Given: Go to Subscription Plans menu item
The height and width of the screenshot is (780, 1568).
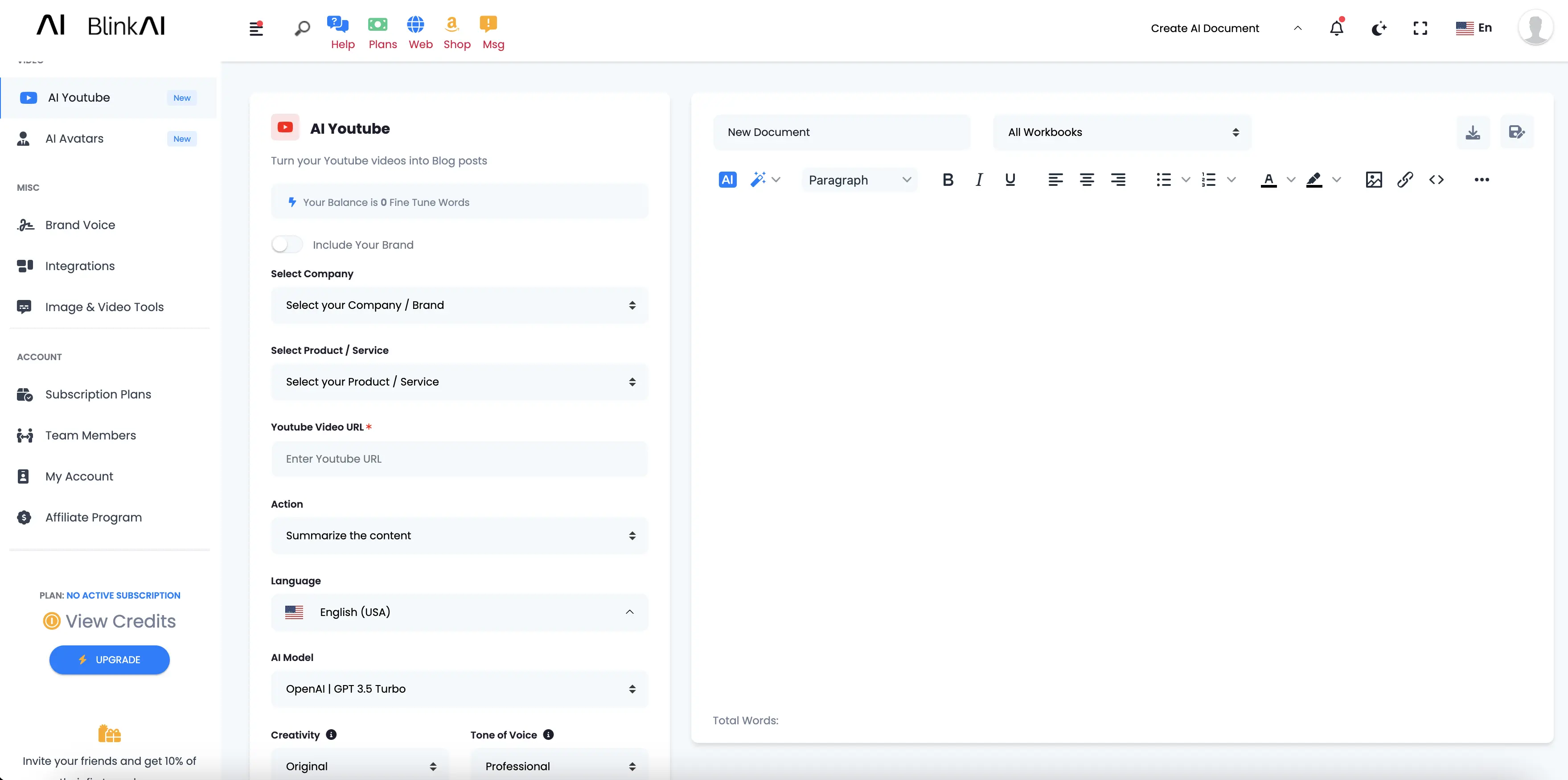Looking at the screenshot, I should pyautogui.click(x=98, y=394).
